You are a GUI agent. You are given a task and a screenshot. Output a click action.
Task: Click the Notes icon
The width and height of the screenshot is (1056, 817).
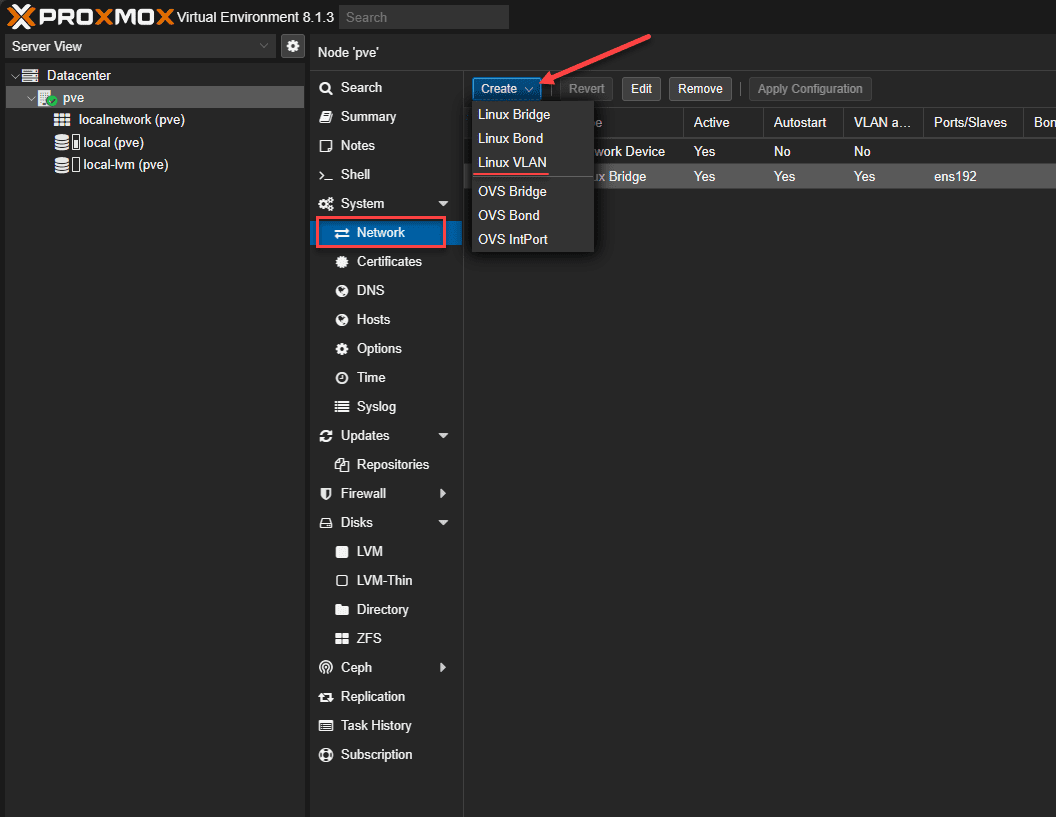pos(326,145)
